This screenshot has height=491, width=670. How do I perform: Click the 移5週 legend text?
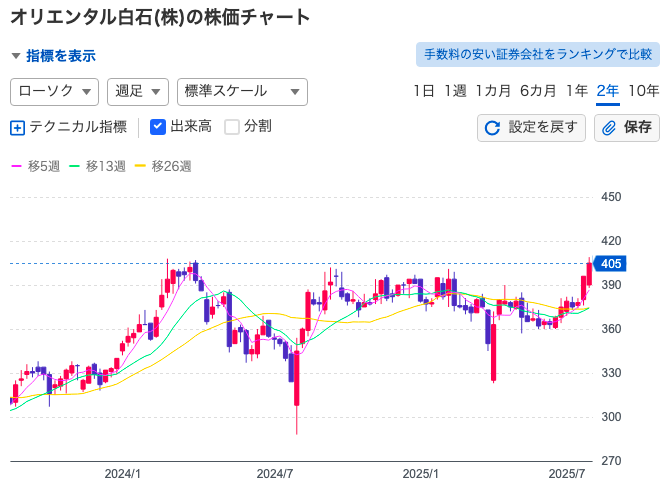44,166
